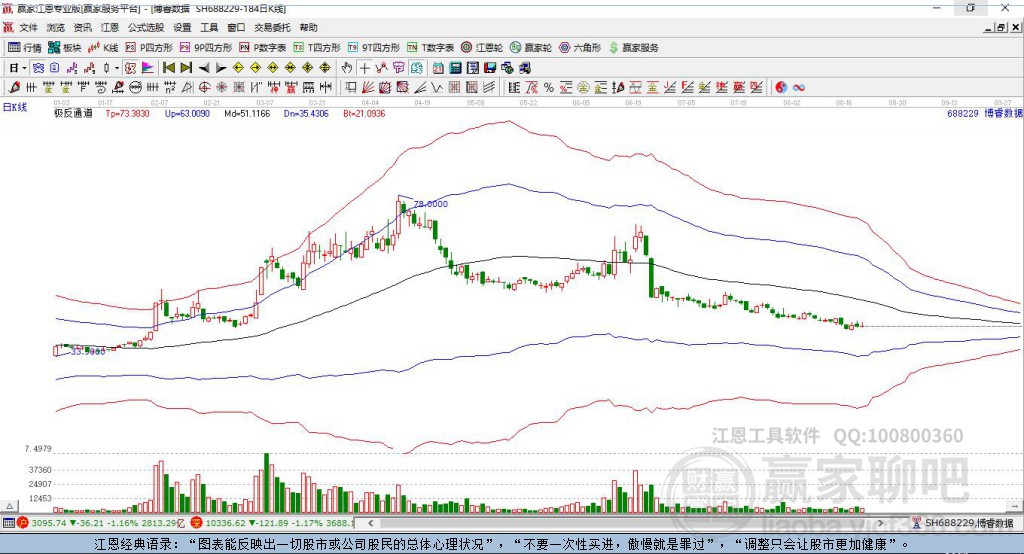Screen dimensions: 1024x554
Task: Toggle the pink-blue triangle chart icon
Action: (148, 68)
